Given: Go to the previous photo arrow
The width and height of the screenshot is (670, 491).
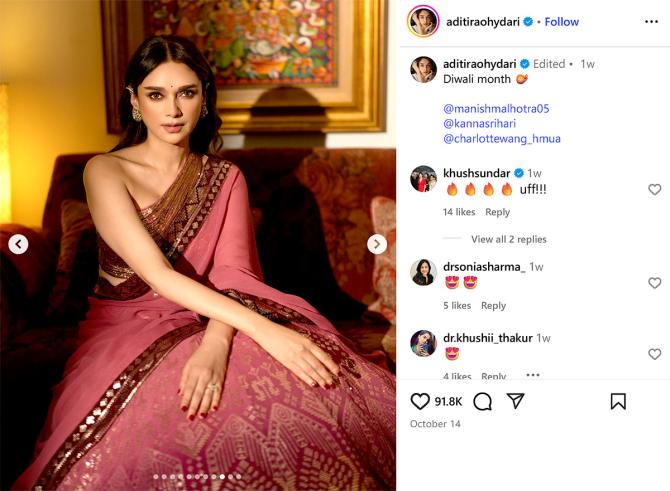Looking at the screenshot, I should 18,244.
